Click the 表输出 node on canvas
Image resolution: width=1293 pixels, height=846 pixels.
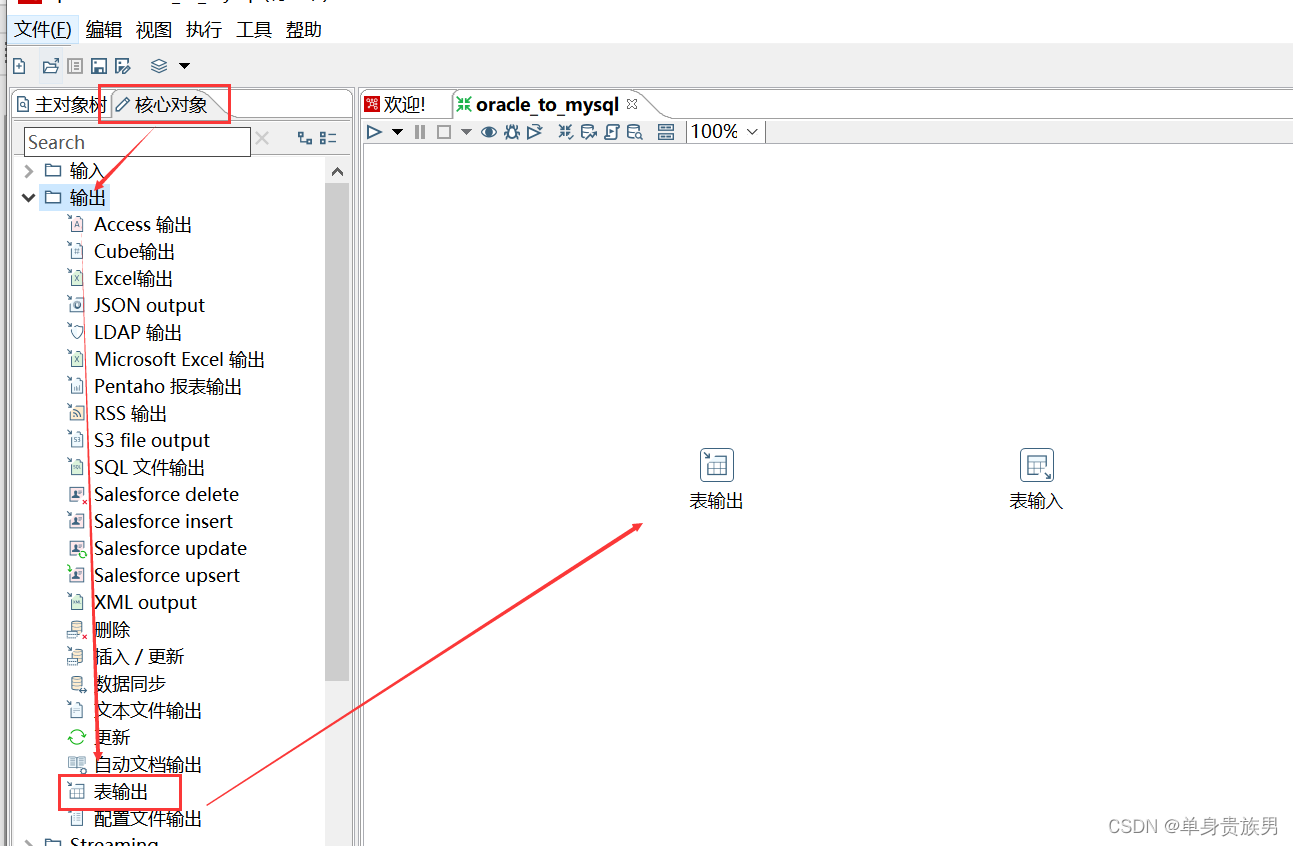click(x=716, y=466)
